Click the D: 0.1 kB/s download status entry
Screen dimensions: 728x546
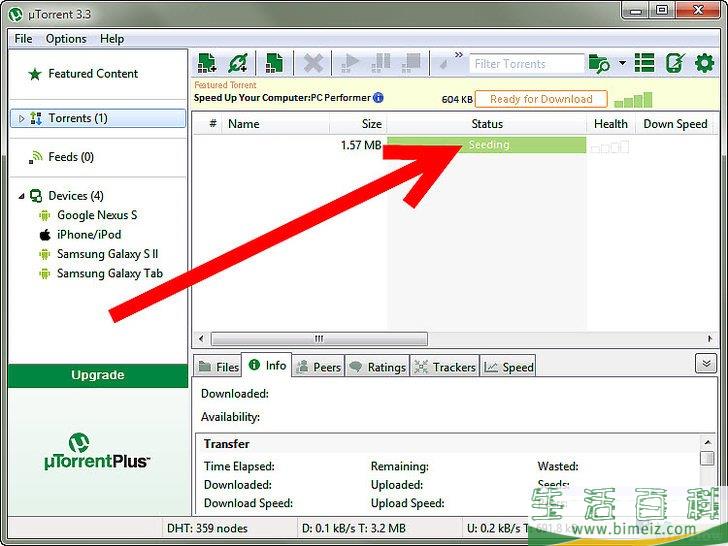[x=353, y=528]
